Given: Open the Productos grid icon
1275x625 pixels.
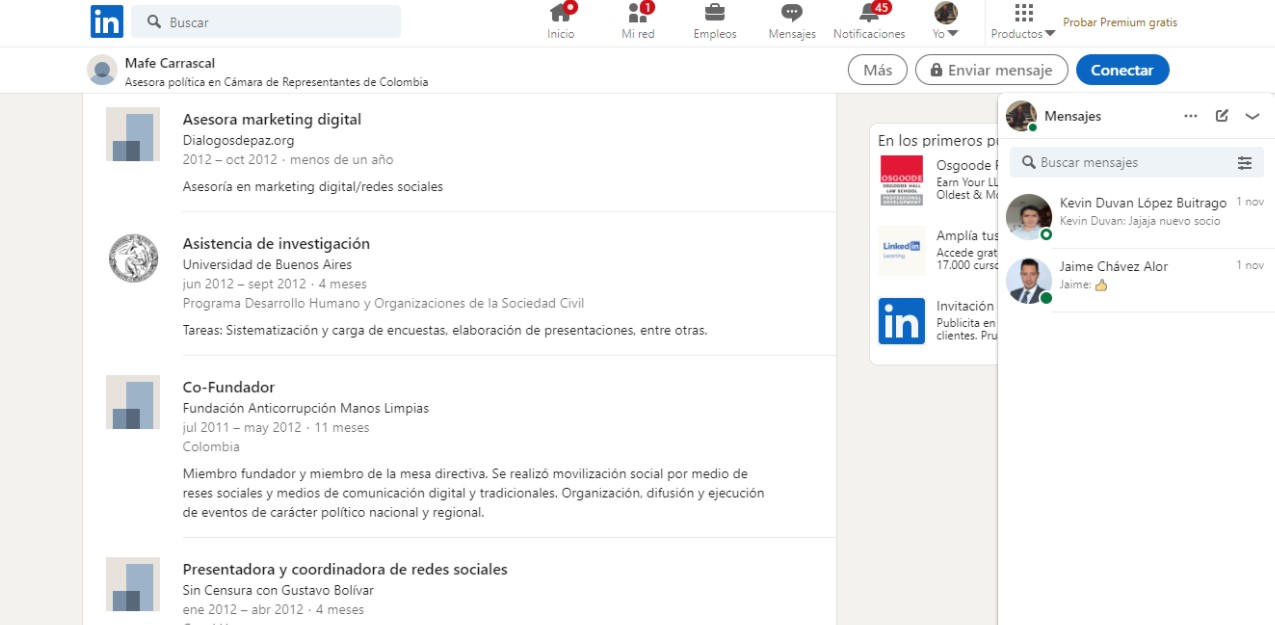Looking at the screenshot, I should click(x=1022, y=13).
